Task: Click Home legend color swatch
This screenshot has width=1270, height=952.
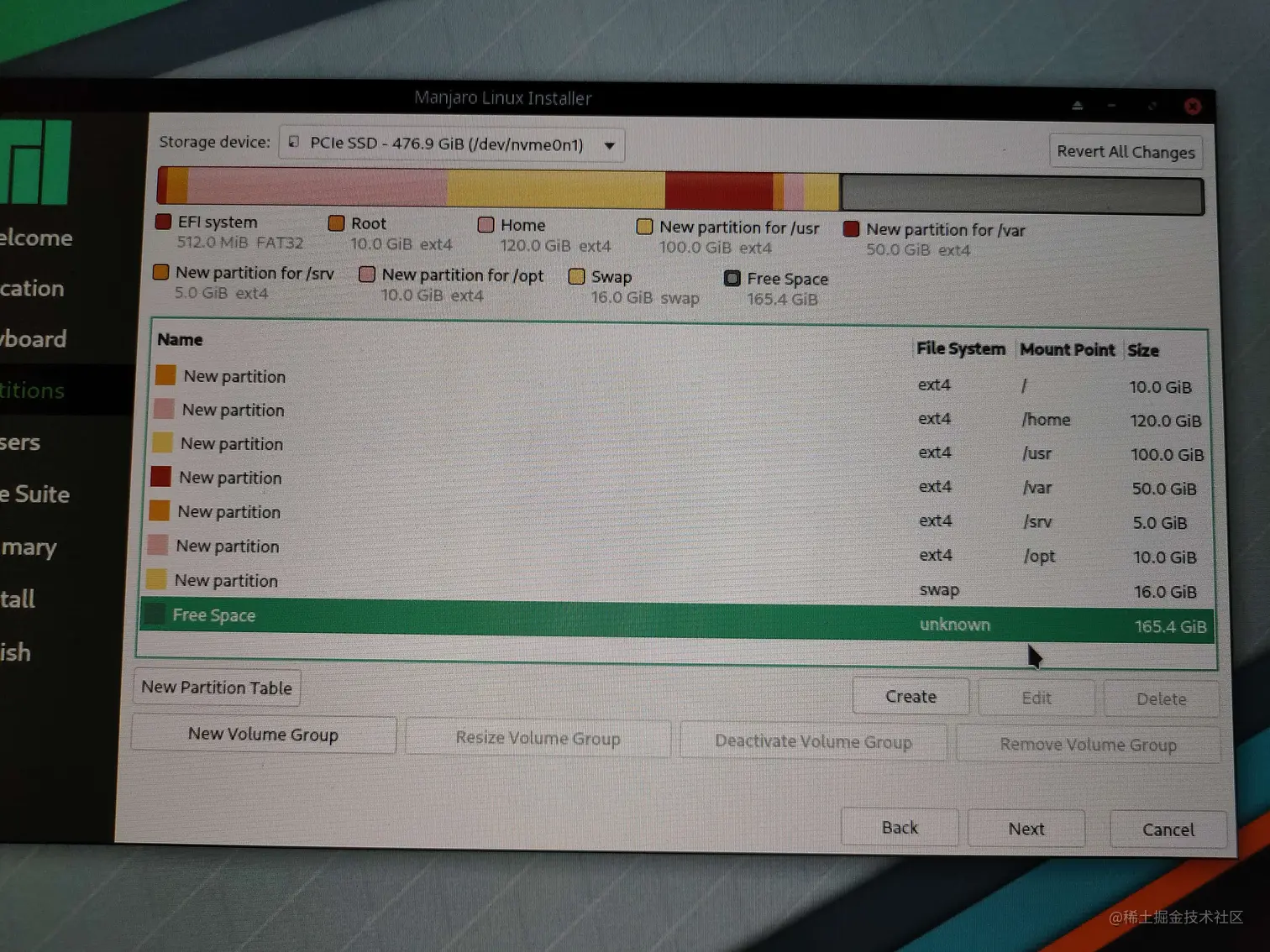Action: [485, 224]
